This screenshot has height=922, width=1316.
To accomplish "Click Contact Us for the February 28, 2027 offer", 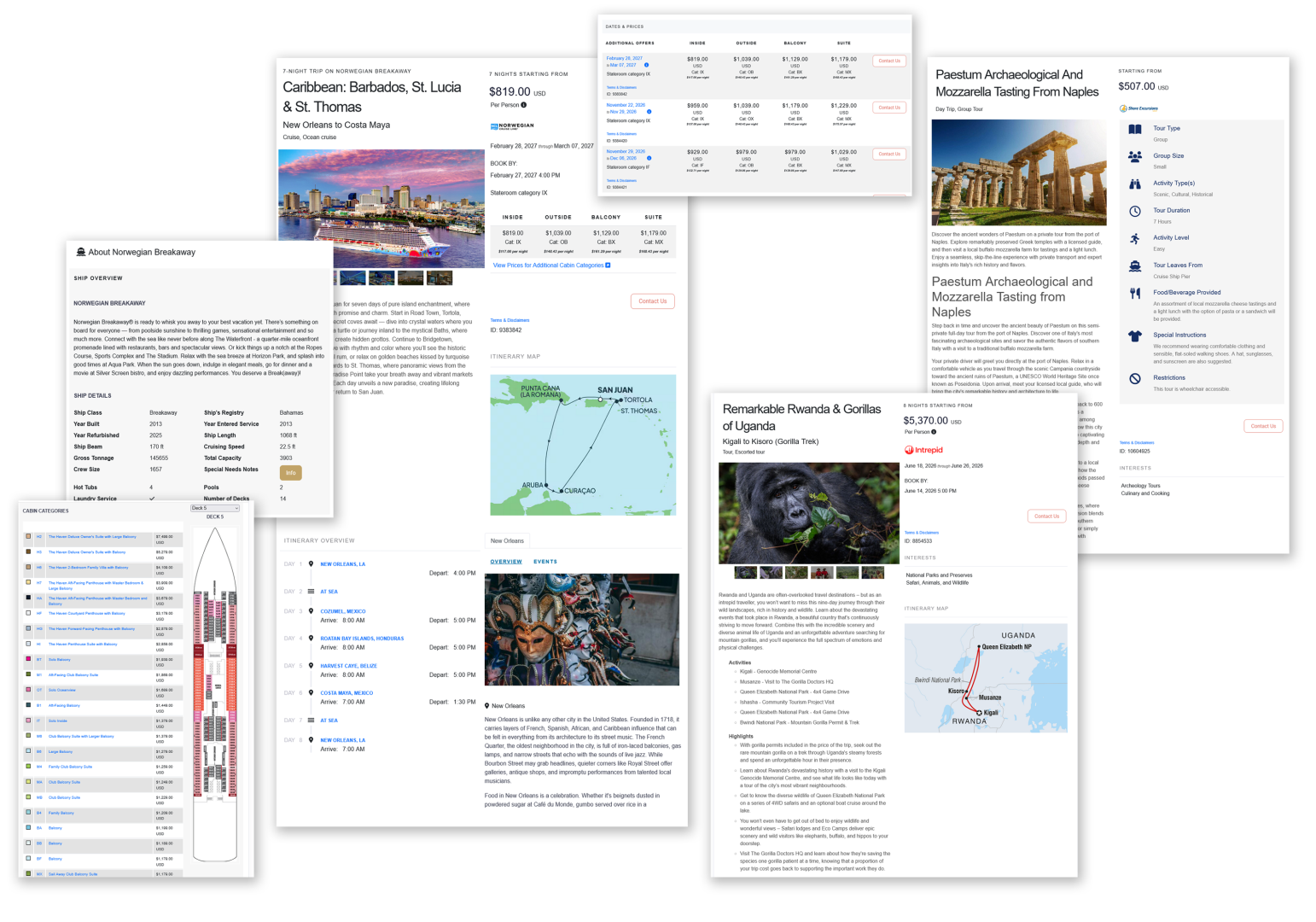I will (889, 61).
